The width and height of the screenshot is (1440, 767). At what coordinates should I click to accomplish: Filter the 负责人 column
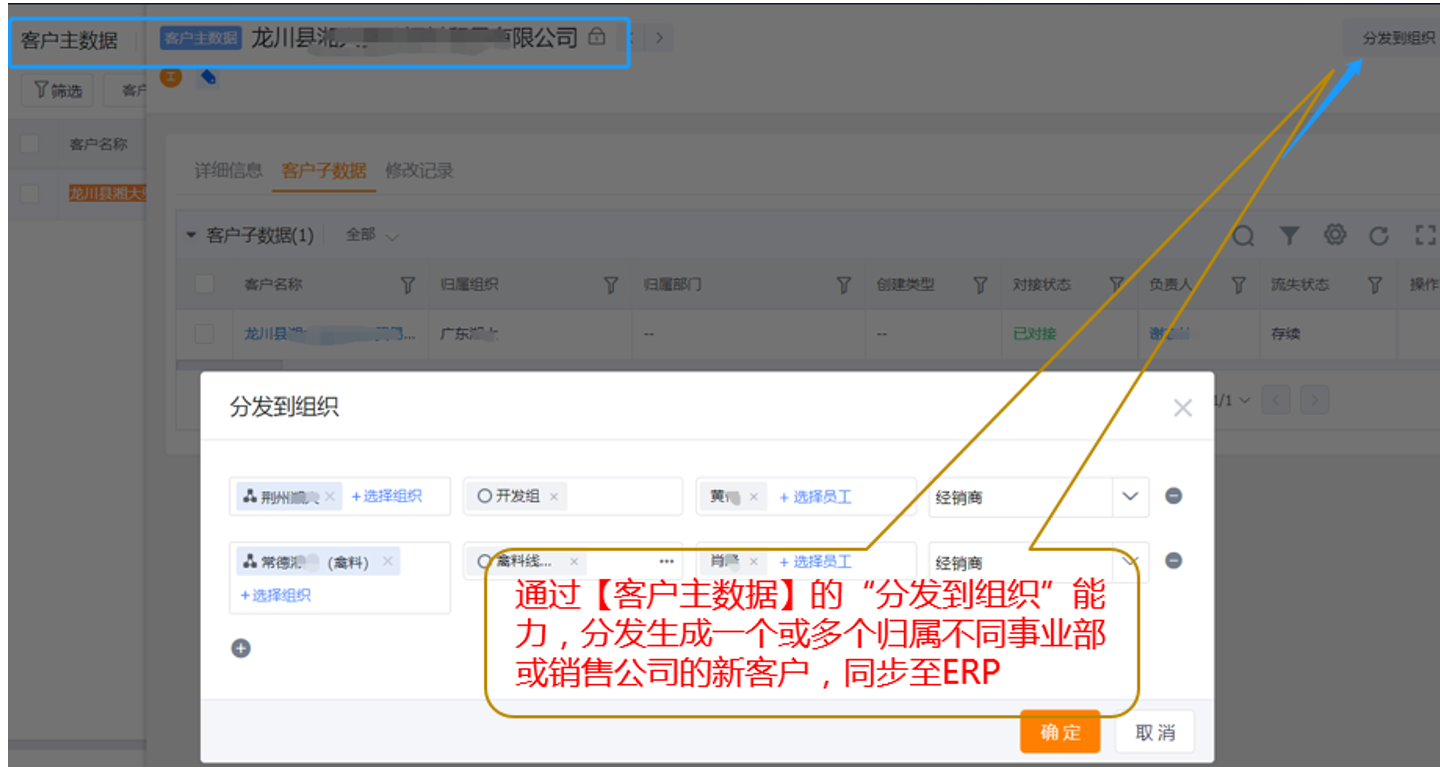(1239, 285)
